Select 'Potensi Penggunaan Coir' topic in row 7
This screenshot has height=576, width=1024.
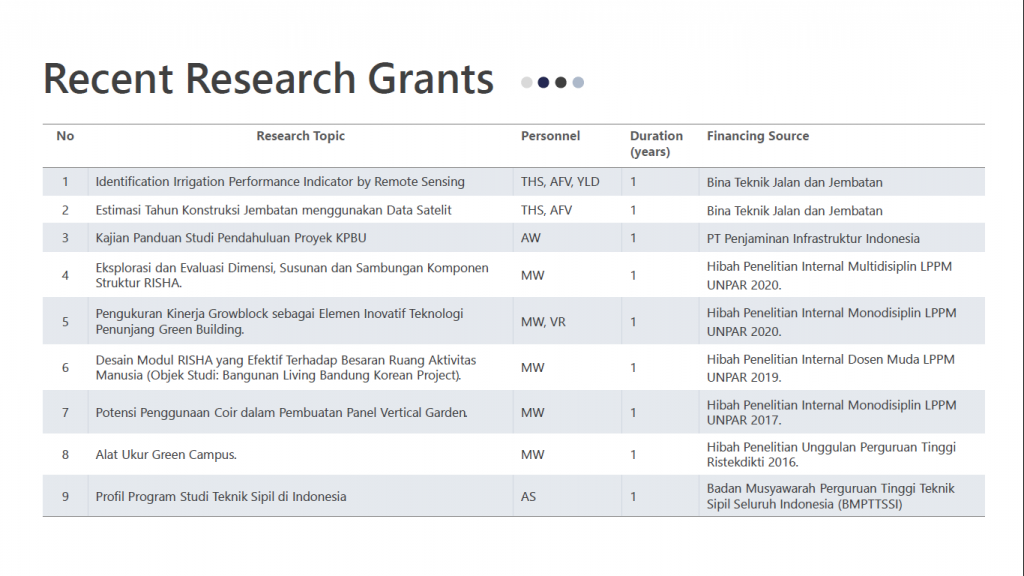(281, 413)
